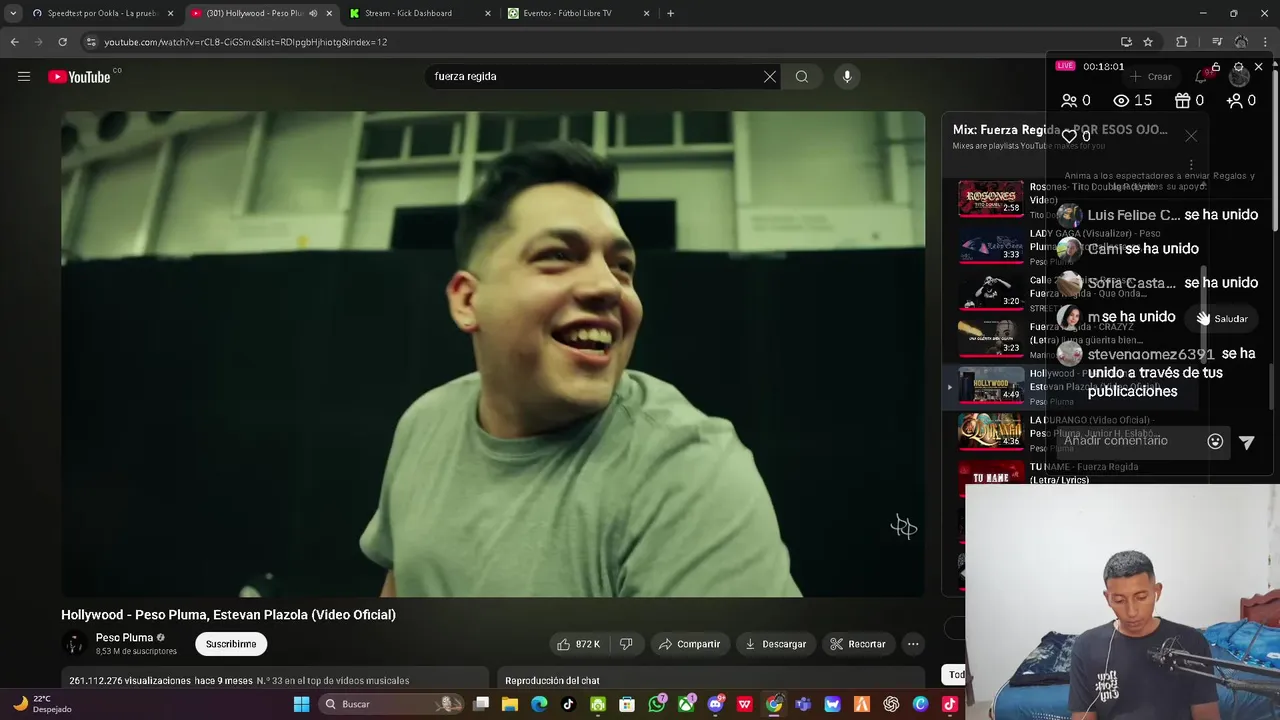Screen dimensions: 1280x720
Task: Open live overlay settings gear
Action: tap(1238, 66)
